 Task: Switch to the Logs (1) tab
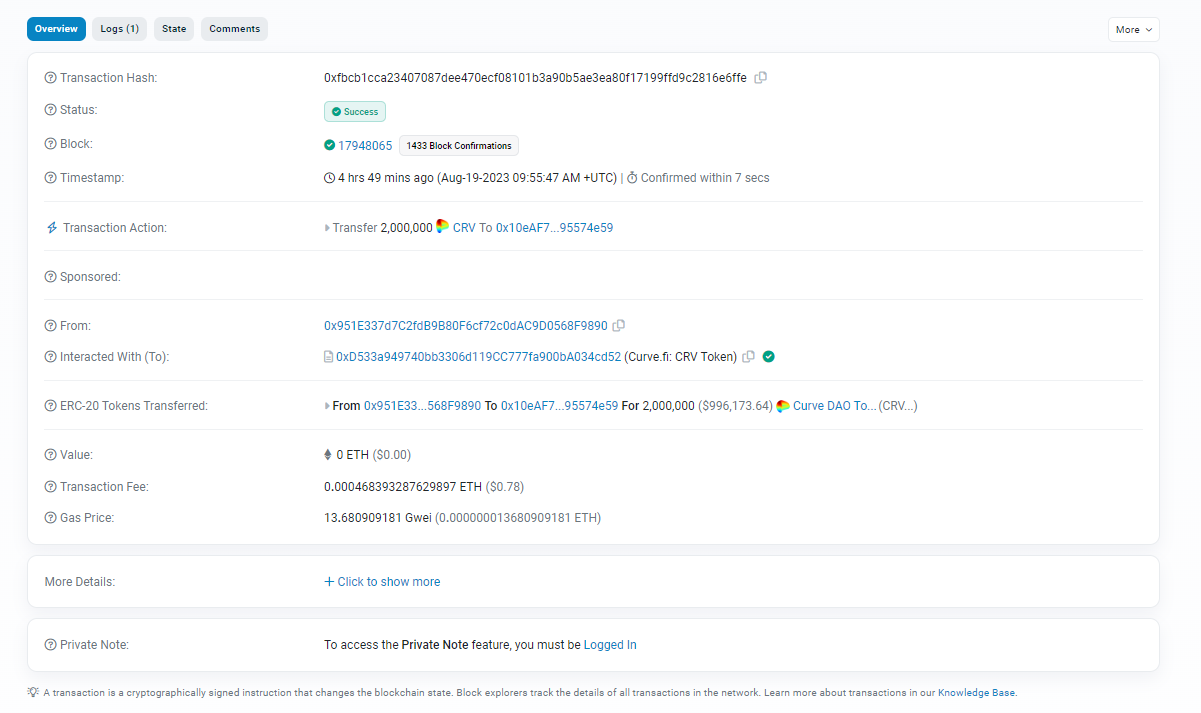coord(119,29)
